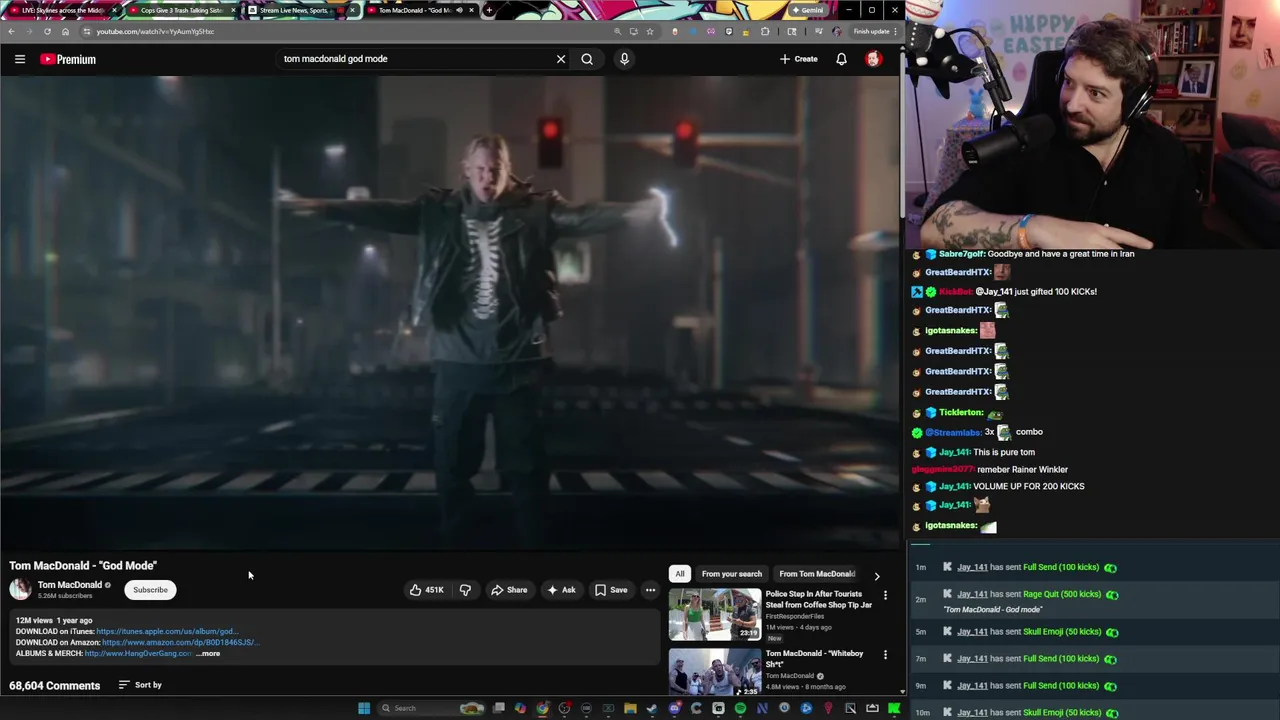Open the account avatar menu
Screen dimensions: 1280x720
coord(873,59)
